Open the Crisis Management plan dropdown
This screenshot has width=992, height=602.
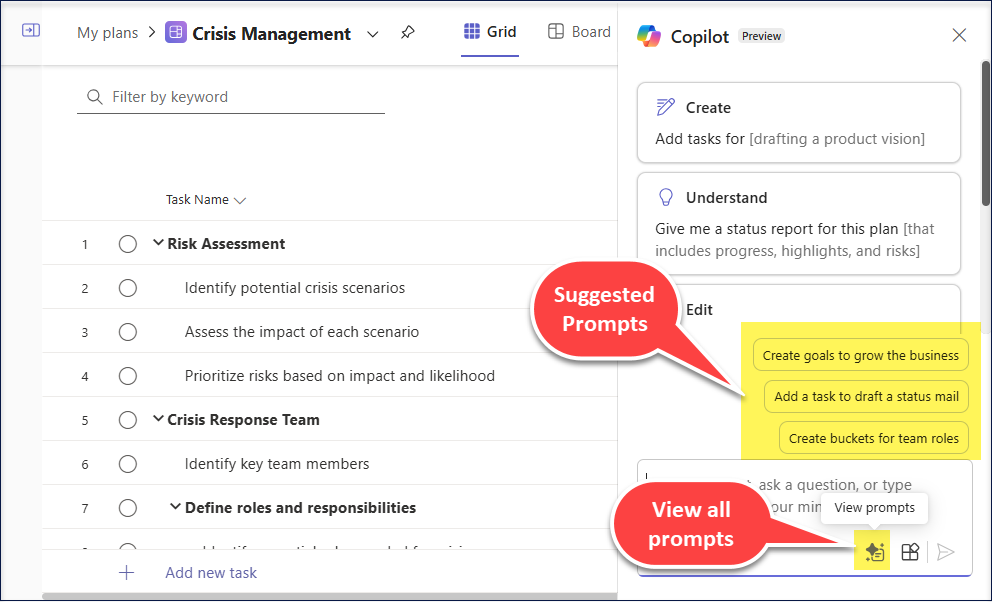pyautogui.click(x=373, y=34)
